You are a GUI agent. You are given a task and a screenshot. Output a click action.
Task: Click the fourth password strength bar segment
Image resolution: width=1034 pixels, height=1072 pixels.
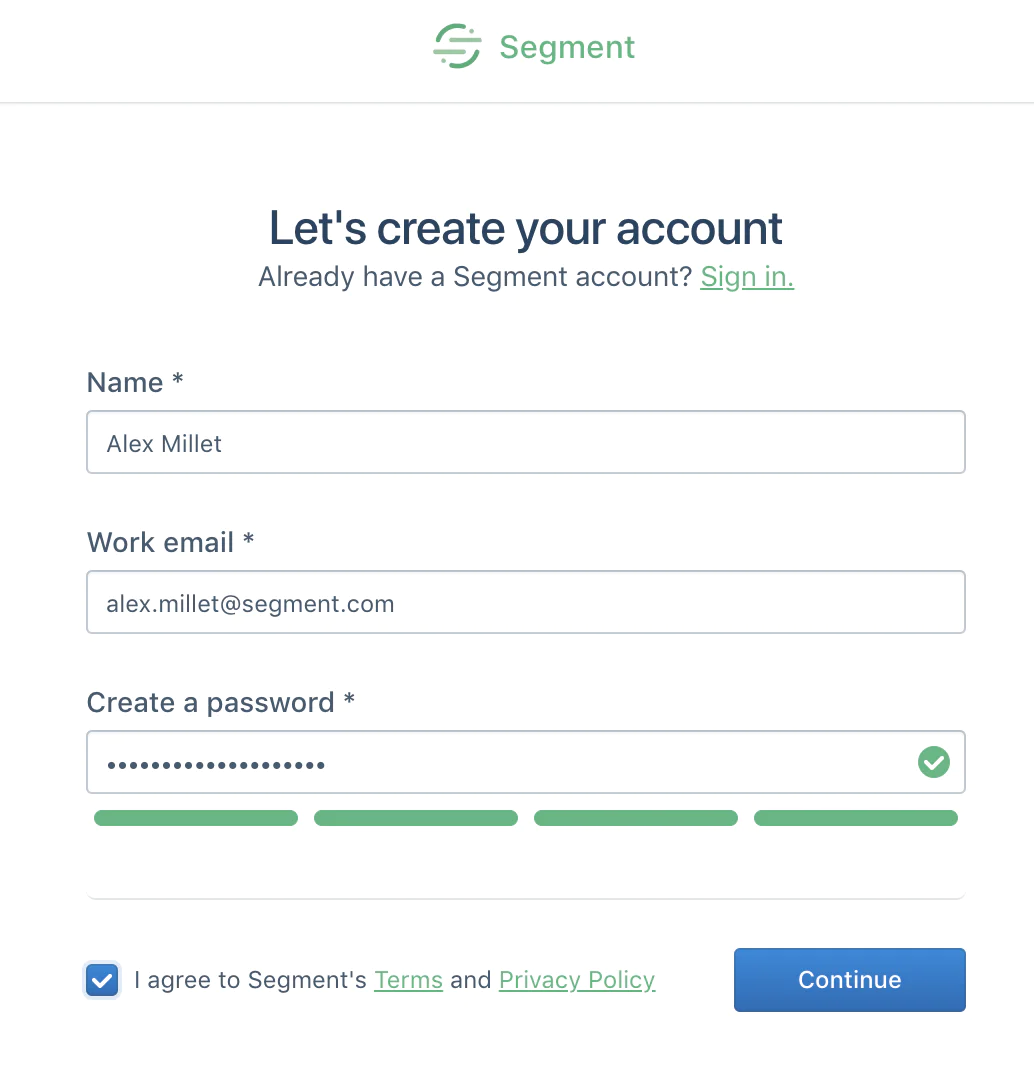point(856,818)
